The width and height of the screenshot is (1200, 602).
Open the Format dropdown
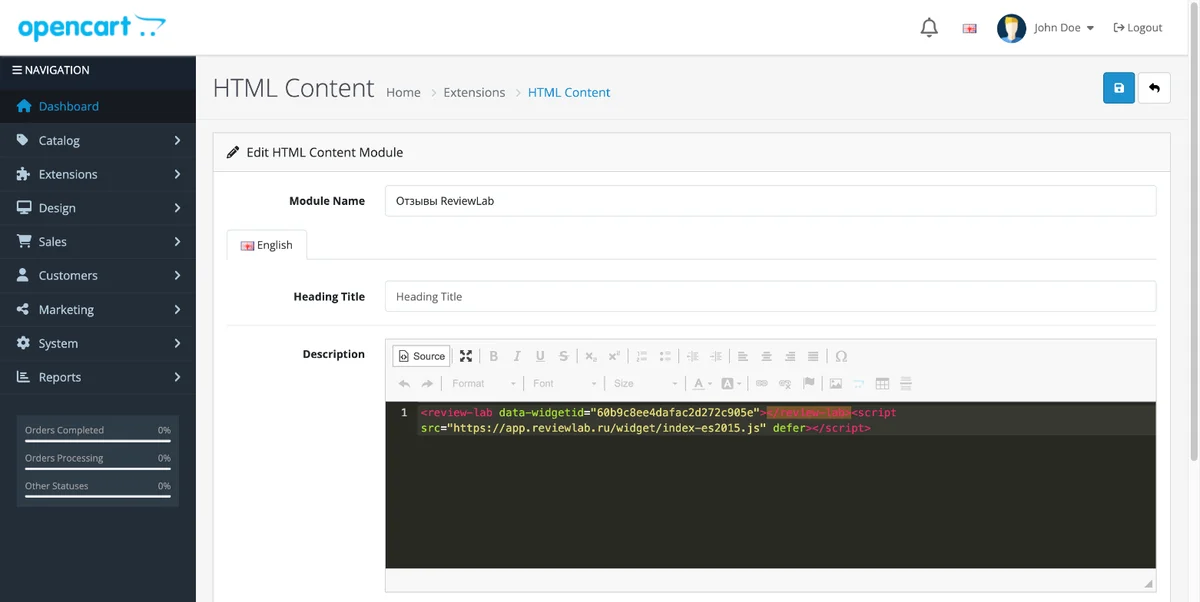(484, 383)
